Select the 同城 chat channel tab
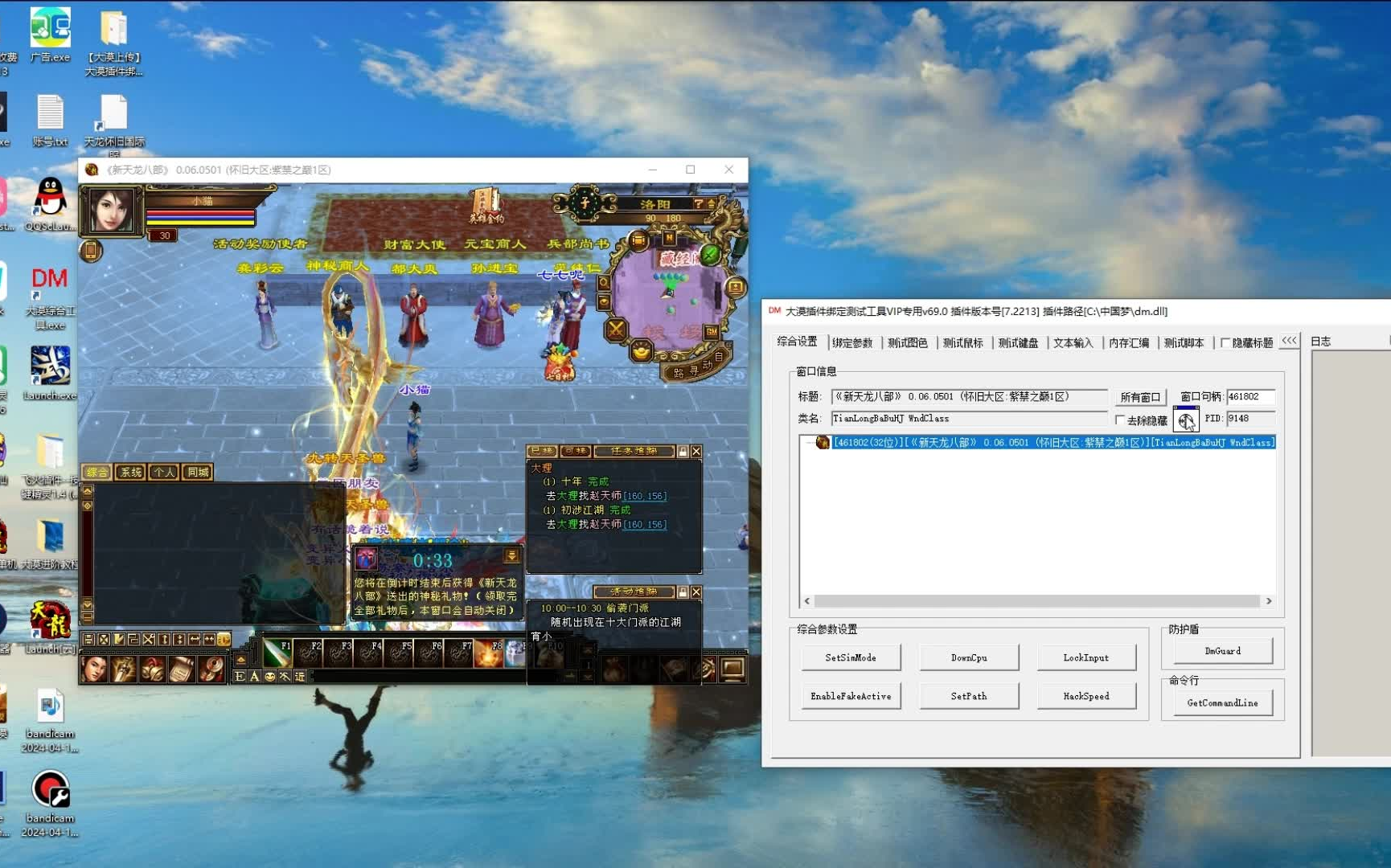 (x=197, y=473)
